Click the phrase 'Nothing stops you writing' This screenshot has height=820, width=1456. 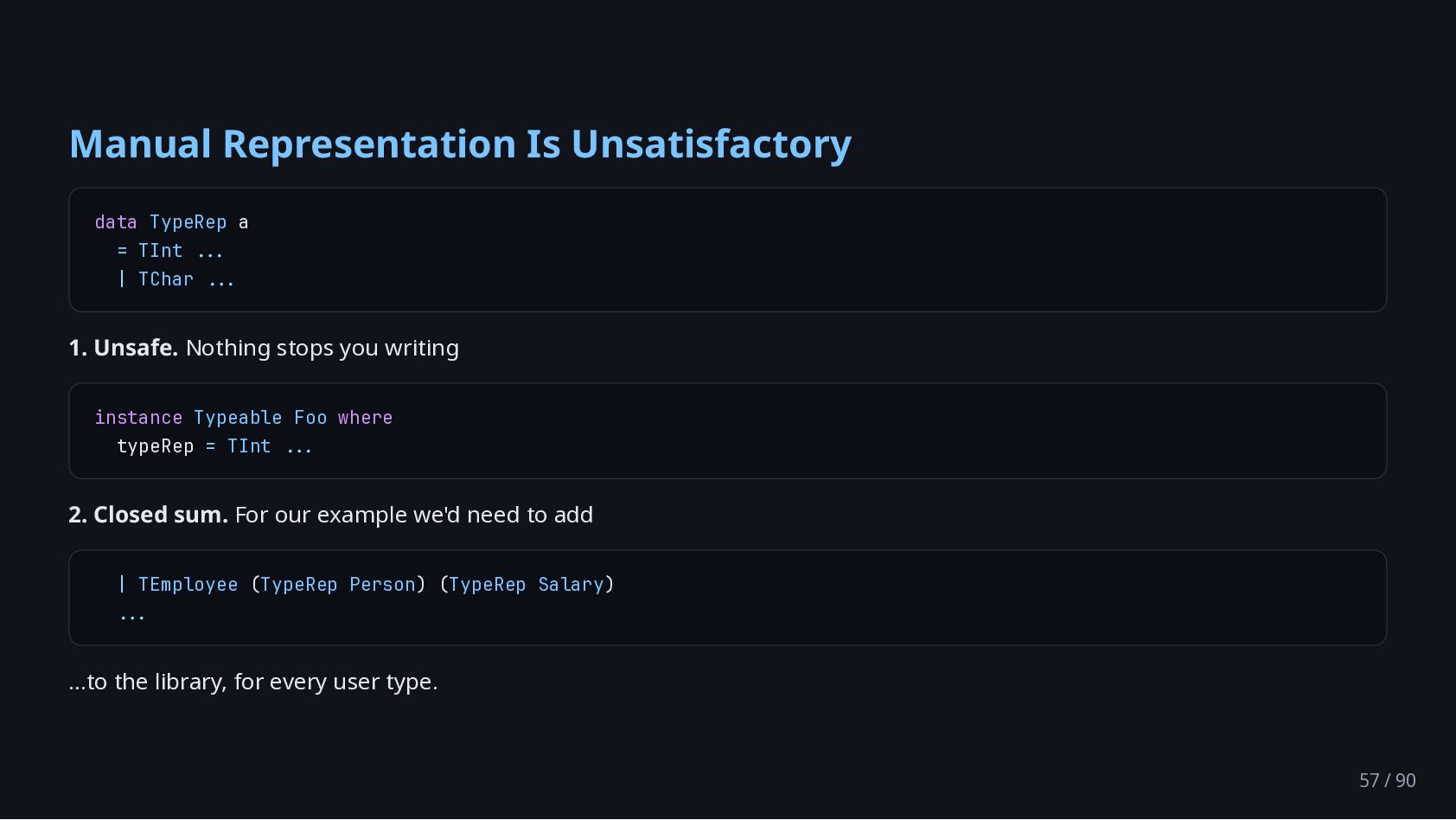(x=322, y=348)
